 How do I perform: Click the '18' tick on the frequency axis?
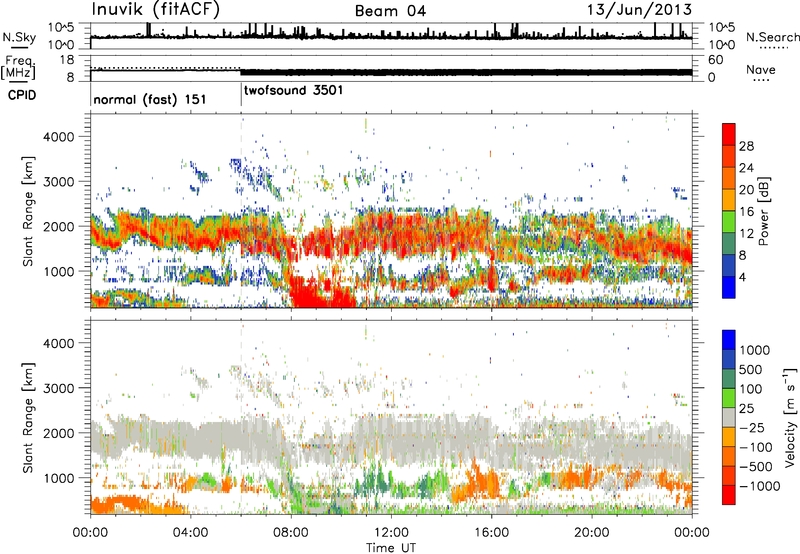point(67,60)
